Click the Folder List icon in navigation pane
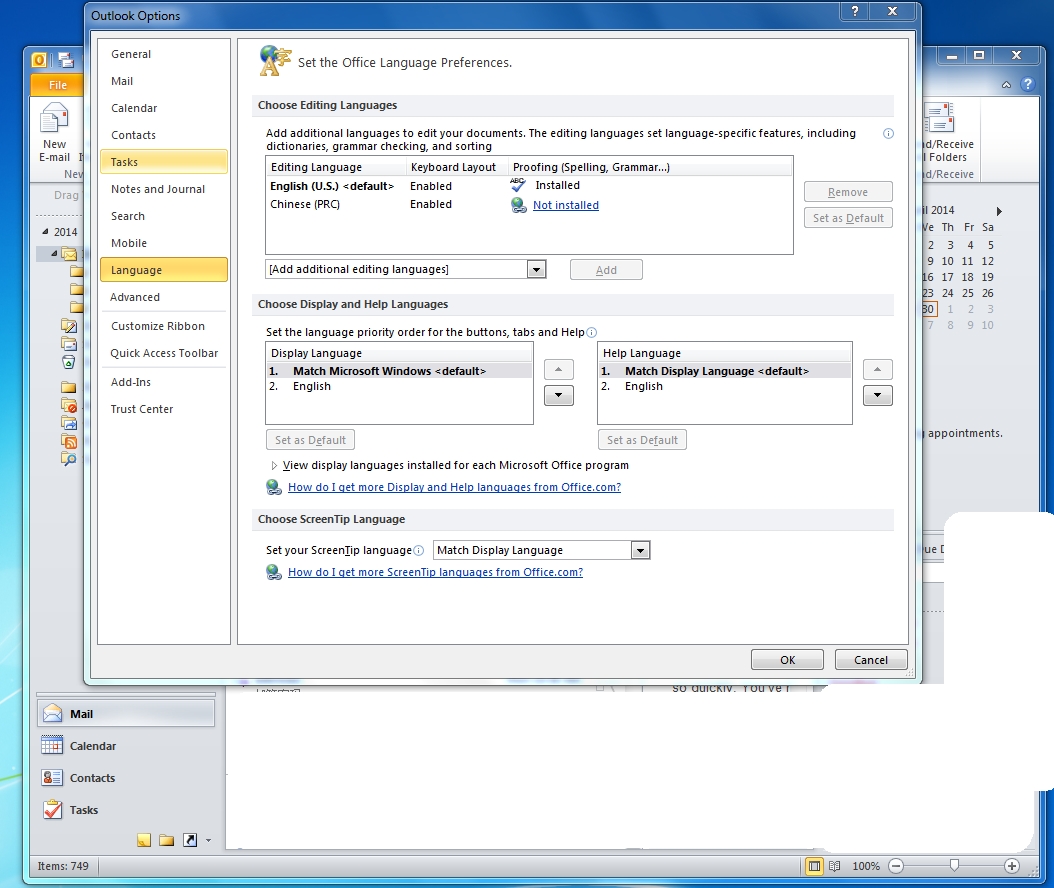The height and width of the screenshot is (888, 1054). (167, 840)
